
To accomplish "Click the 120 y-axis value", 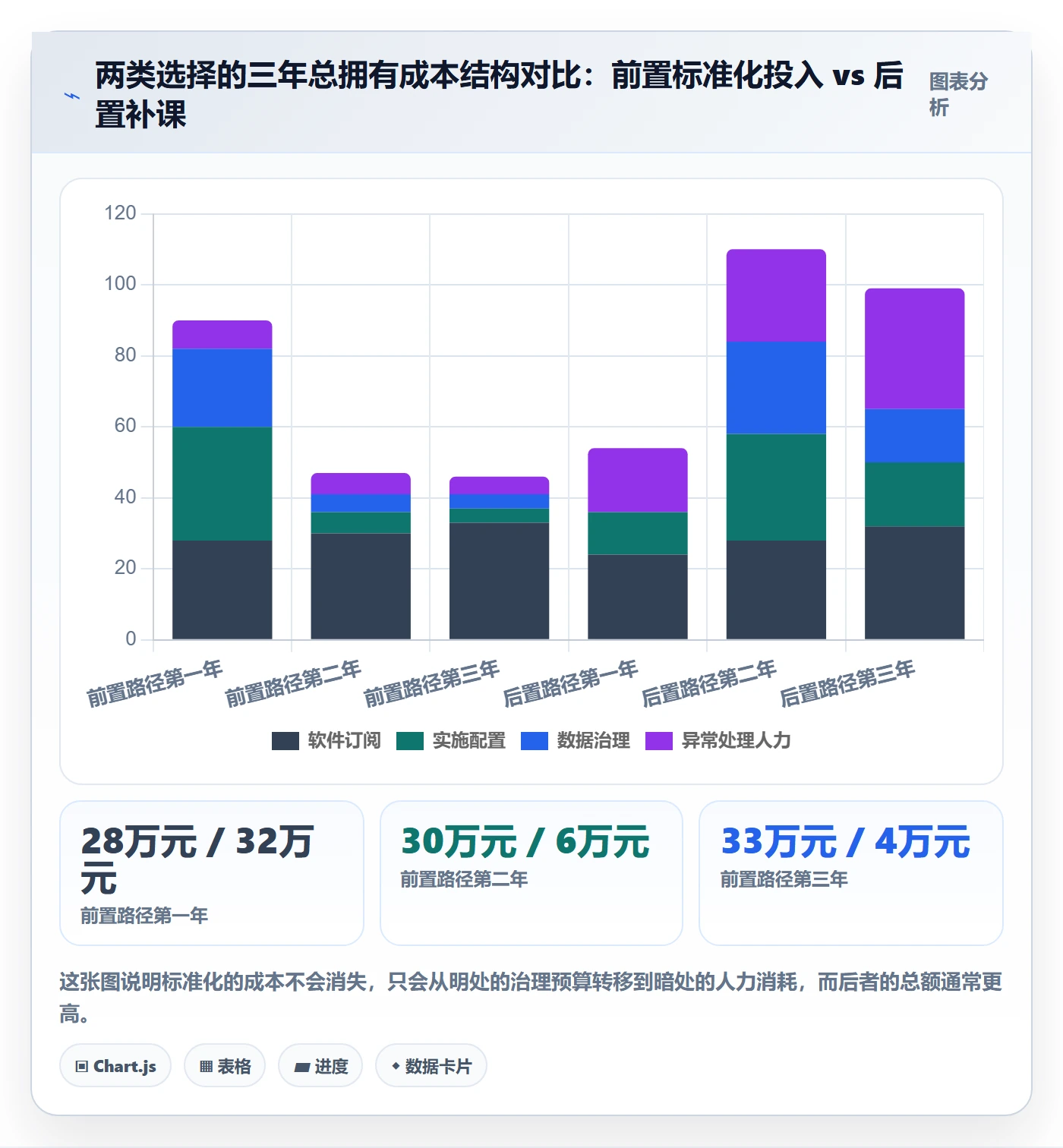I will [x=120, y=213].
